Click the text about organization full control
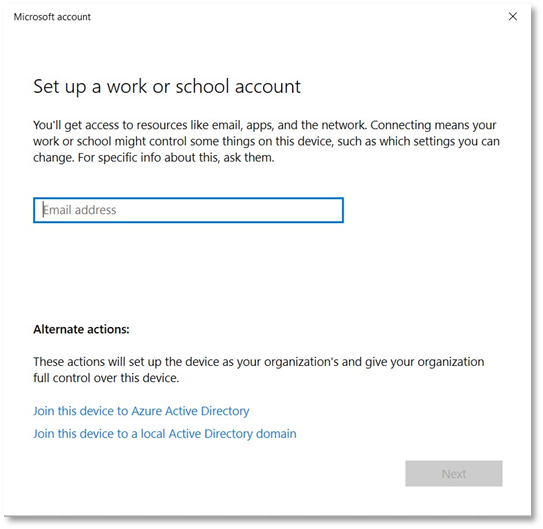The height and width of the screenshot is (529, 543). (259, 370)
